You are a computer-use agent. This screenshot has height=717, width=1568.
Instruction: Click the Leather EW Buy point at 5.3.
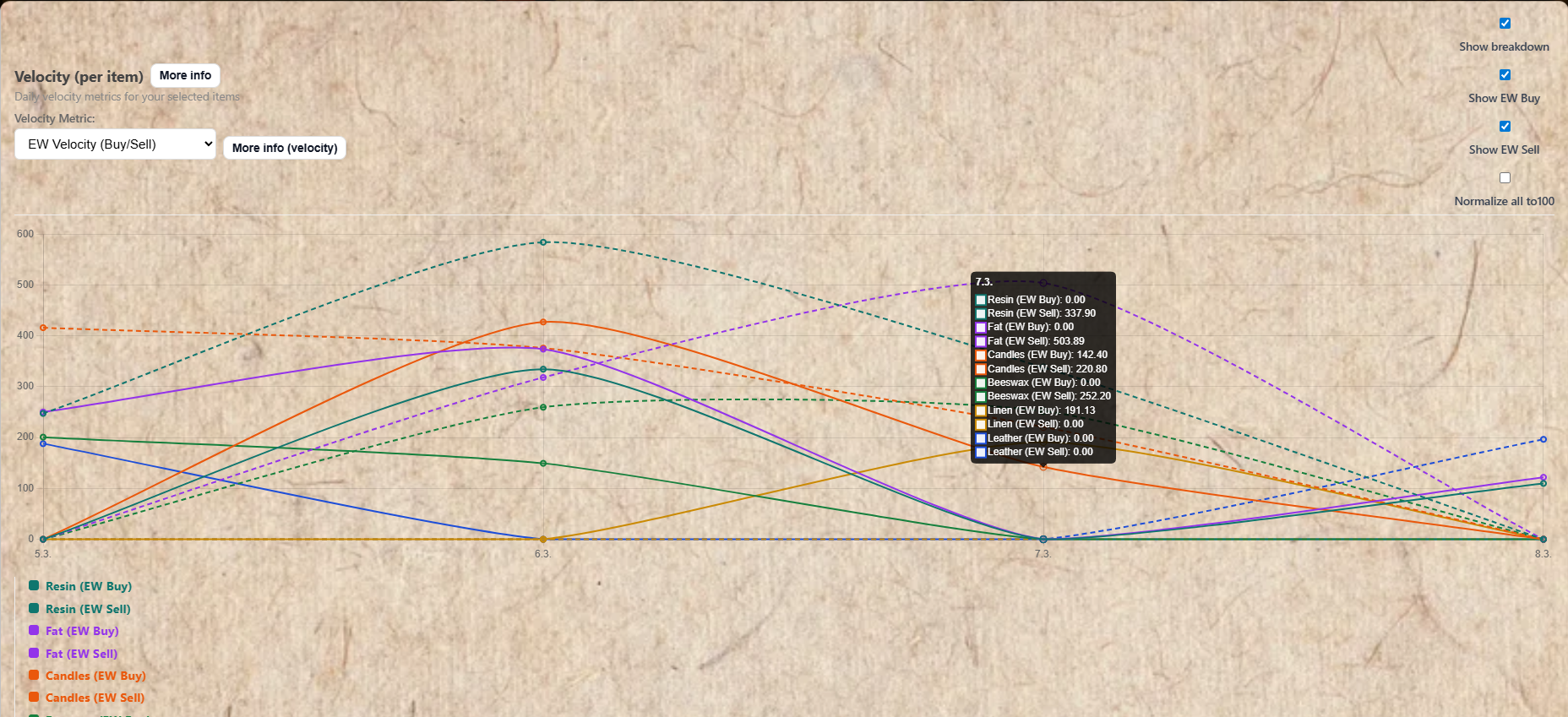tap(43, 443)
